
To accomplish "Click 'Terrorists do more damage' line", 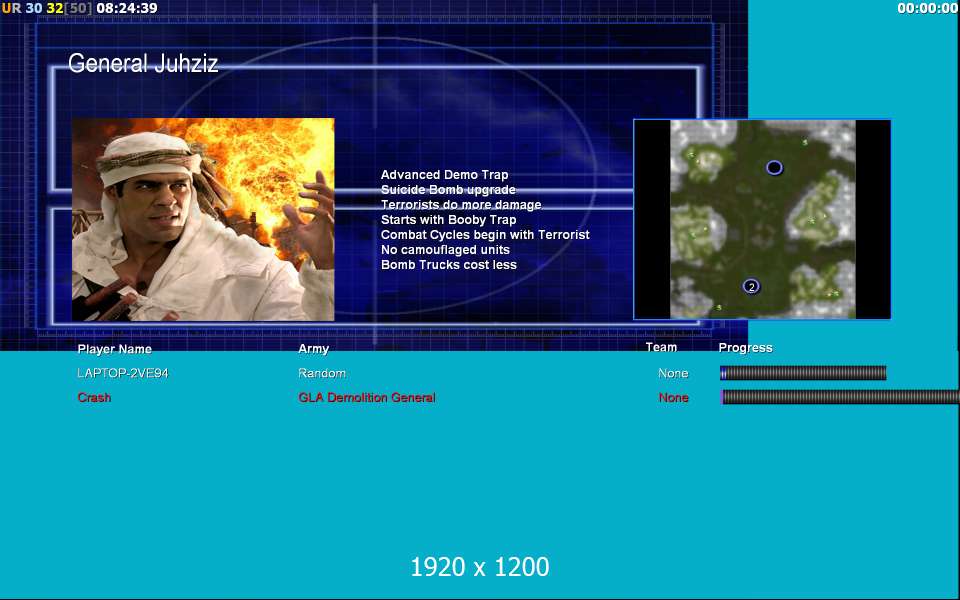I will (461, 204).
